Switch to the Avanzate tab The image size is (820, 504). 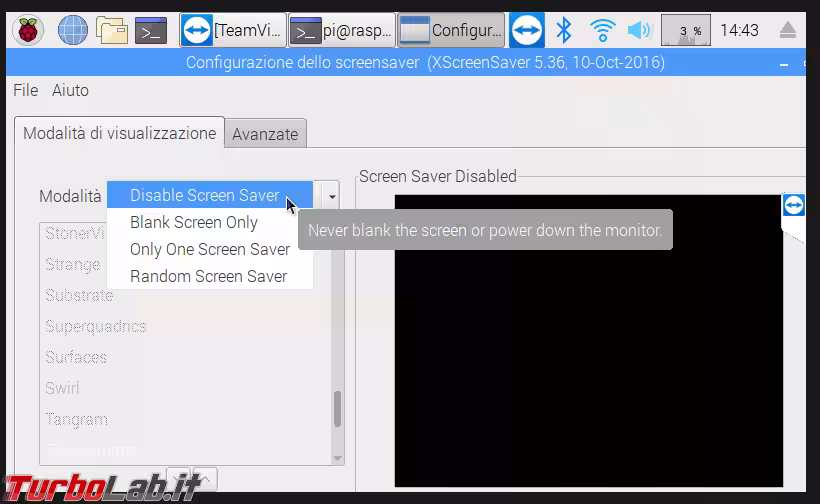pos(265,134)
